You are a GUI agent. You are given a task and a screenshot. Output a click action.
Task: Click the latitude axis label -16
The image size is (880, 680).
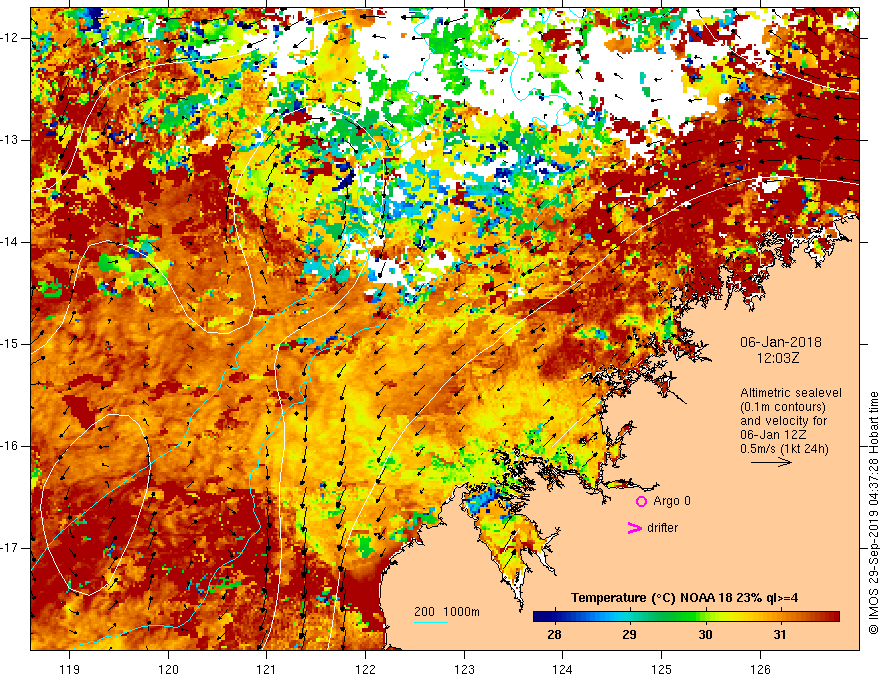[10, 446]
